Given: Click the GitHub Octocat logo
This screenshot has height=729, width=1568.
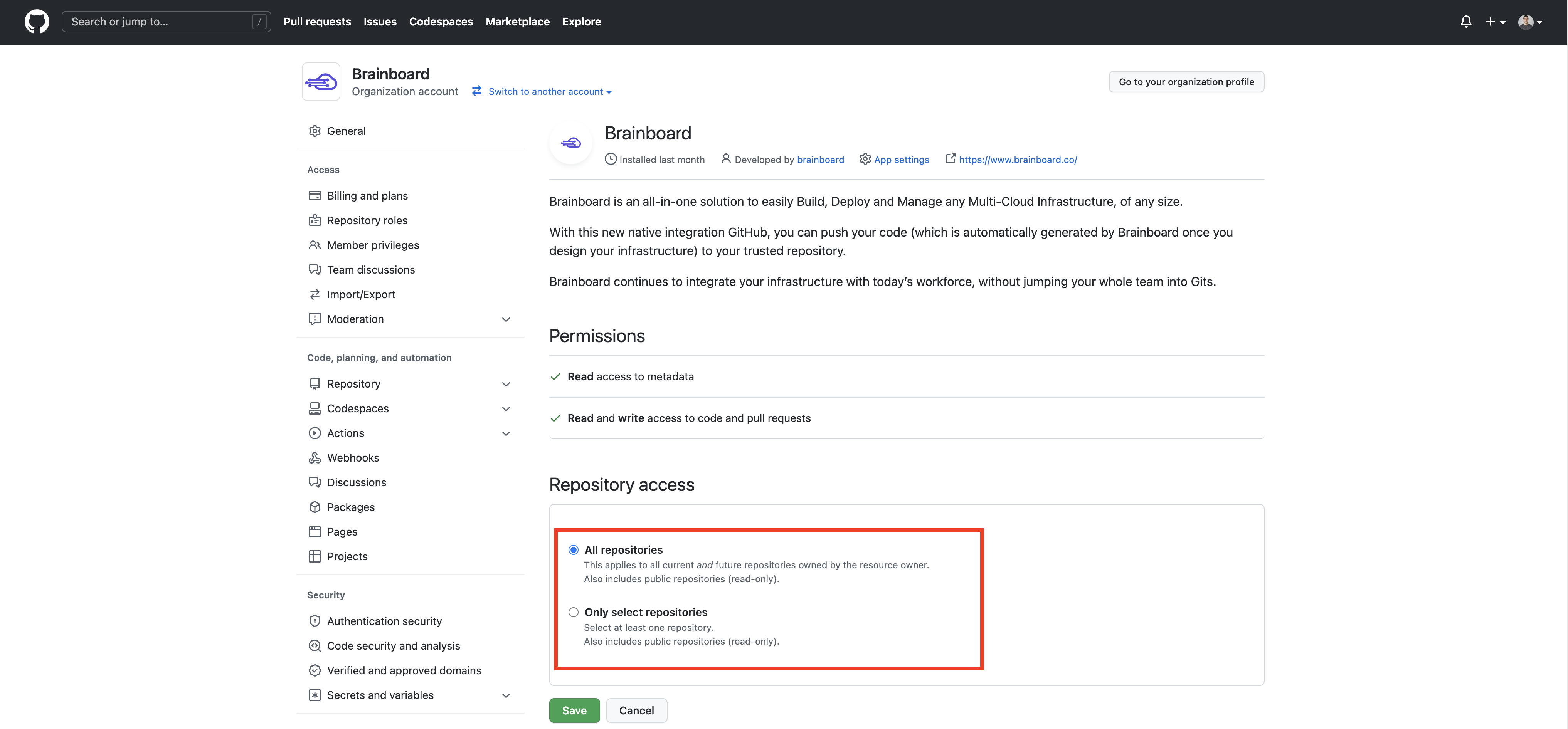Looking at the screenshot, I should pyautogui.click(x=37, y=21).
